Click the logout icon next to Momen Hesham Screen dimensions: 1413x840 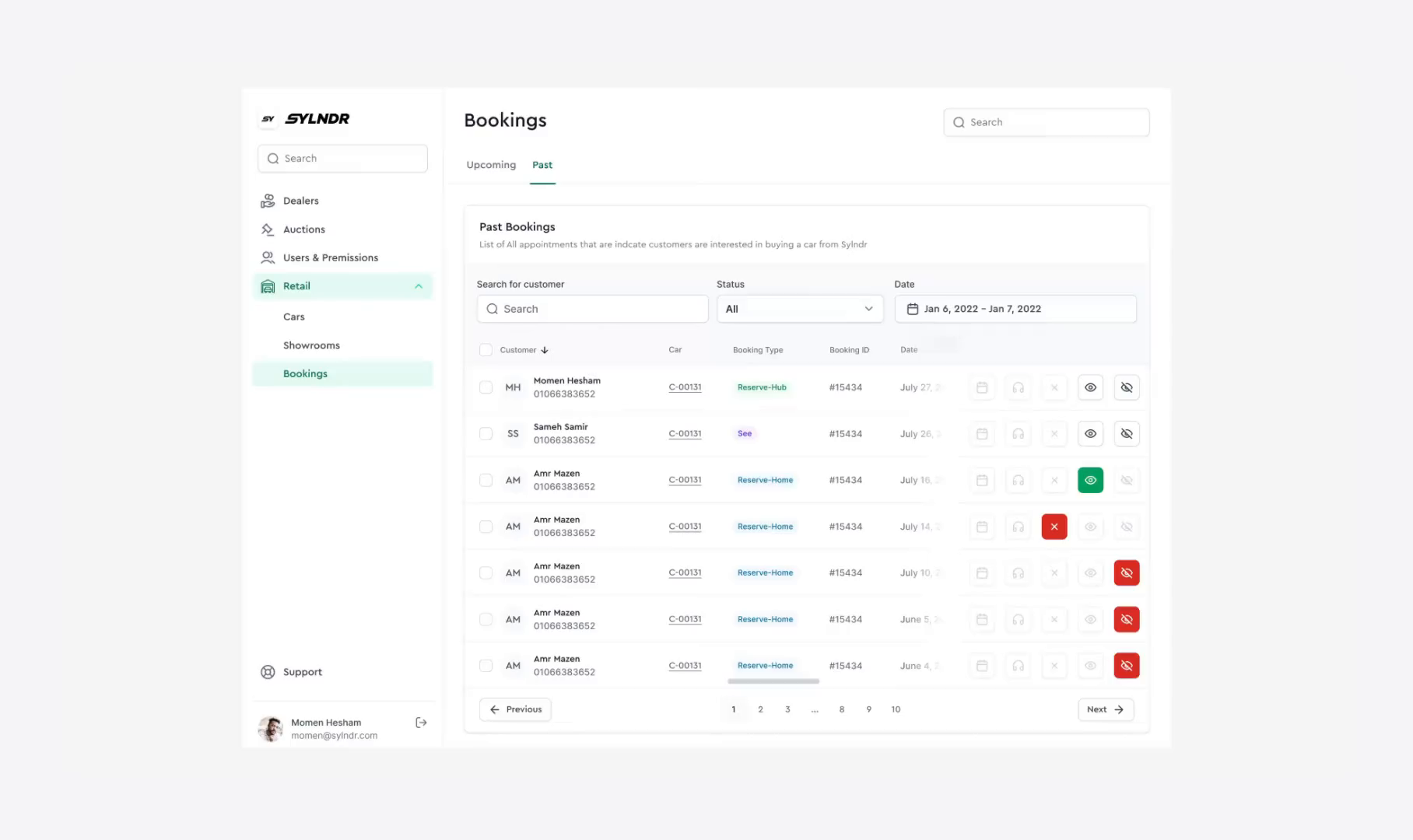(421, 723)
